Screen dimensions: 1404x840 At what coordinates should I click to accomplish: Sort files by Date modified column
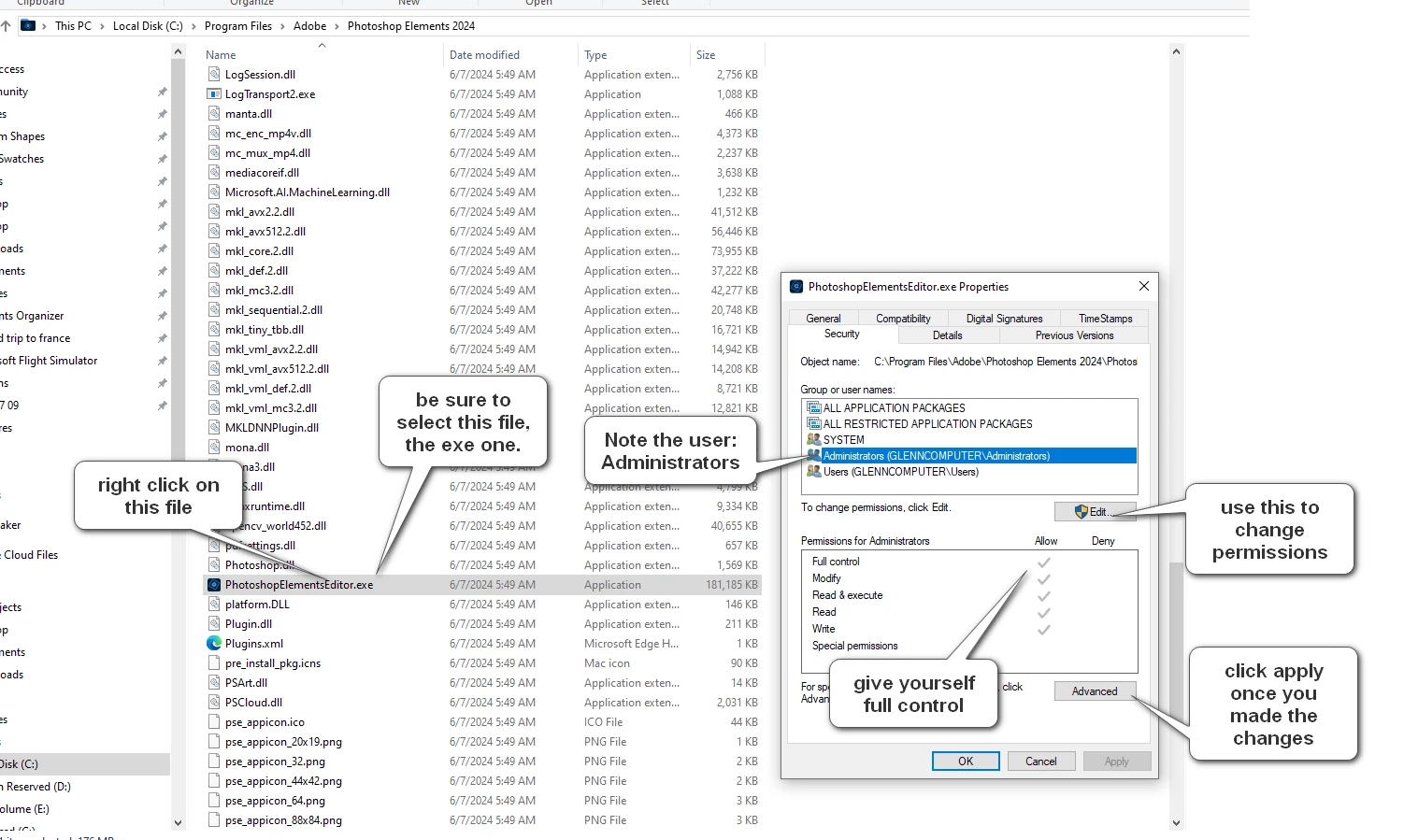(510, 54)
